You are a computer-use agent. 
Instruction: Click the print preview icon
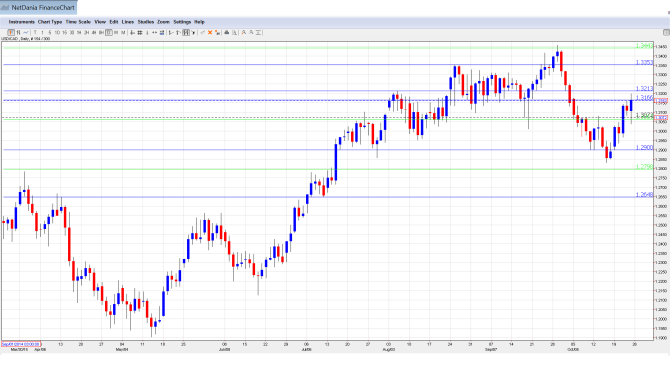click(x=234, y=32)
